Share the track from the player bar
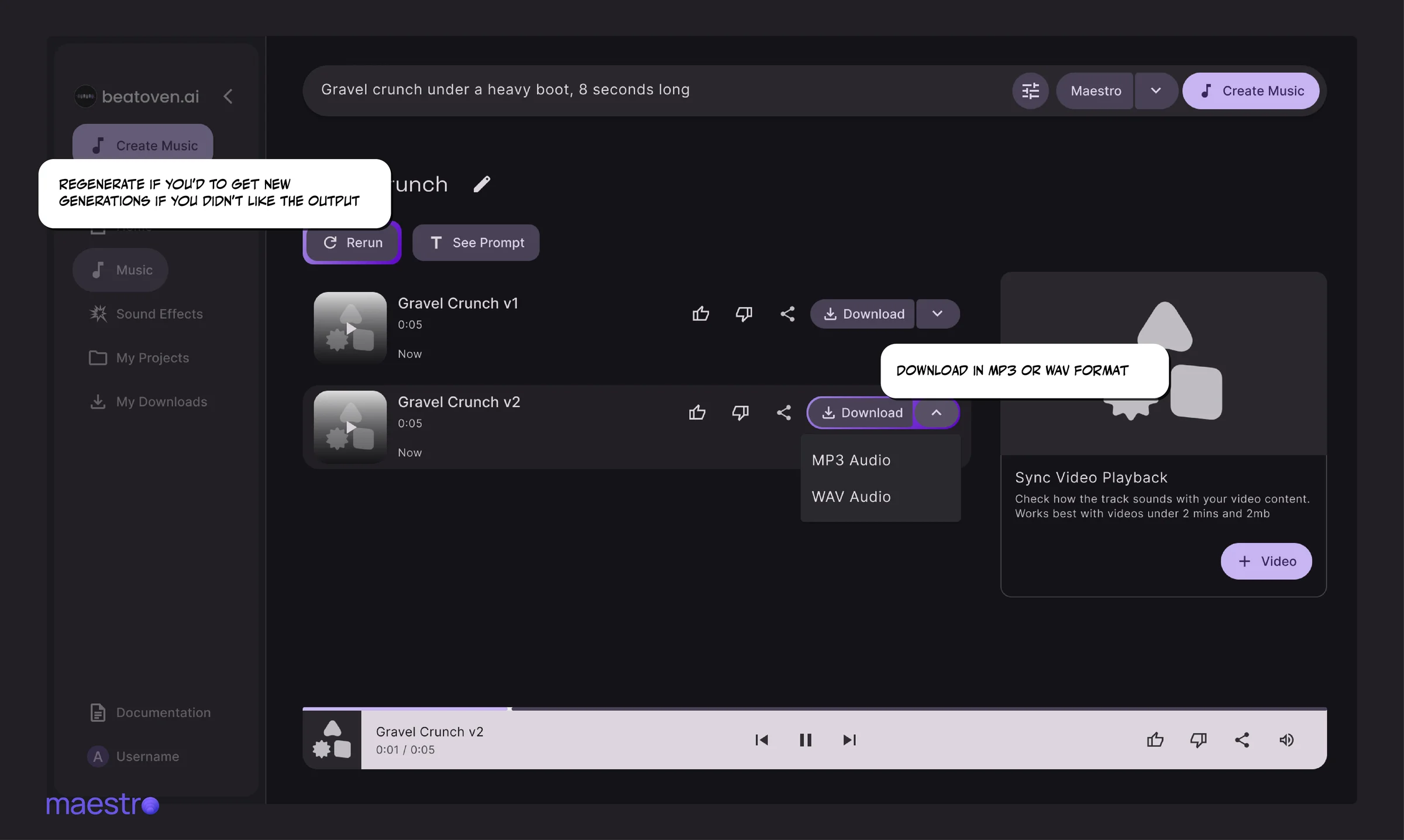The image size is (1404, 840). pyautogui.click(x=1242, y=740)
